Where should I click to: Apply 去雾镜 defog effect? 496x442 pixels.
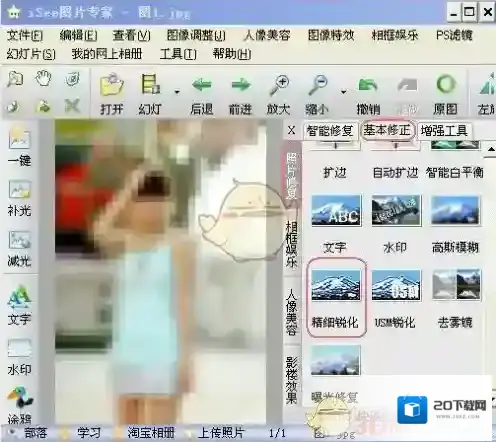coord(456,285)
